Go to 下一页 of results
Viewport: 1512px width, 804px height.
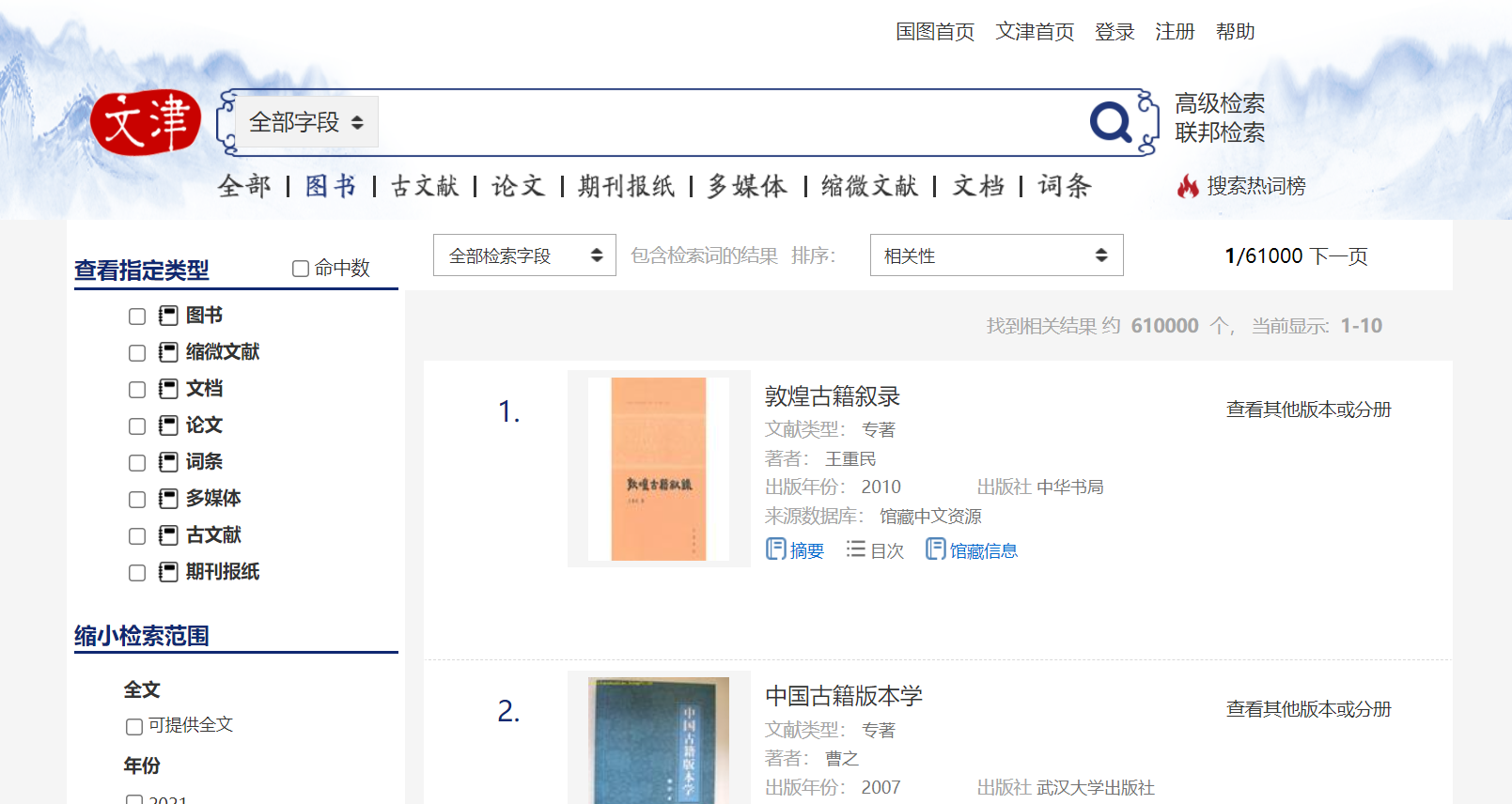1338,256
